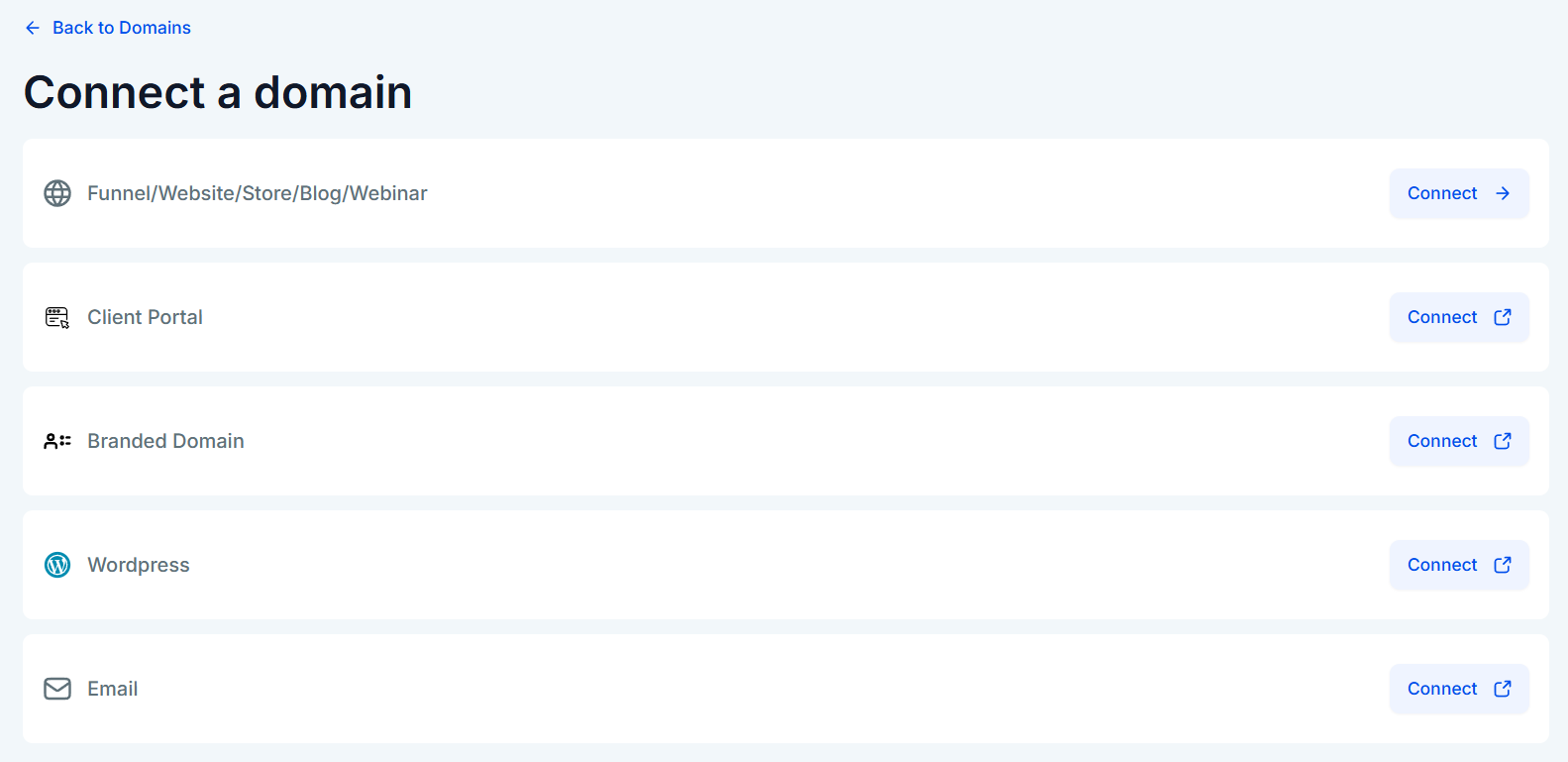This screenshot has width=1568, height=762.
Task: Connect an Email domain
Action: (1459, 689)
